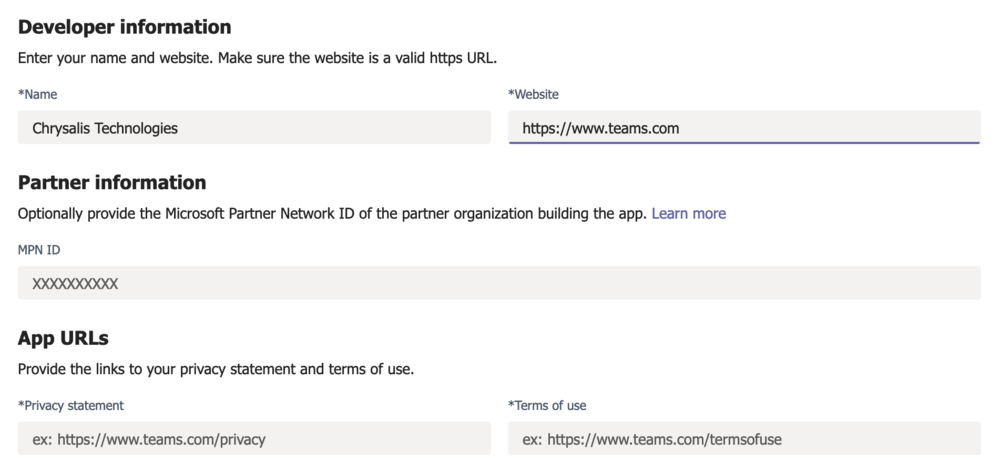
Task: Click the developer Name input field
Action: coord(254,128)
